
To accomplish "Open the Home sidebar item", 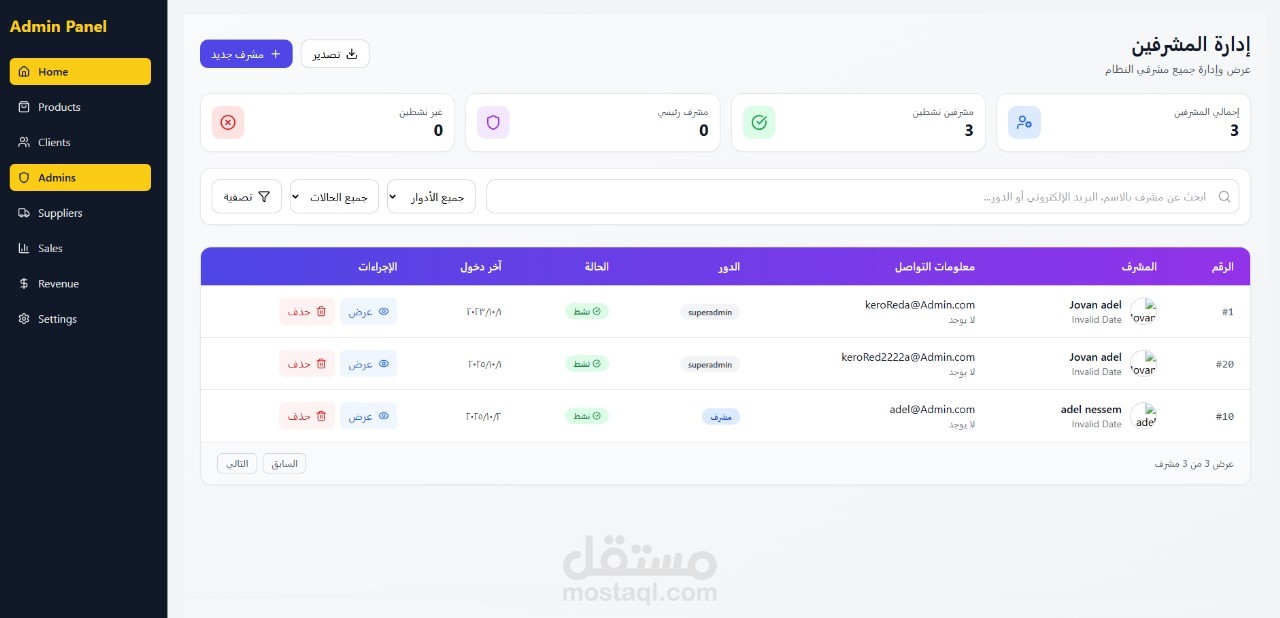I will [80, 72].
